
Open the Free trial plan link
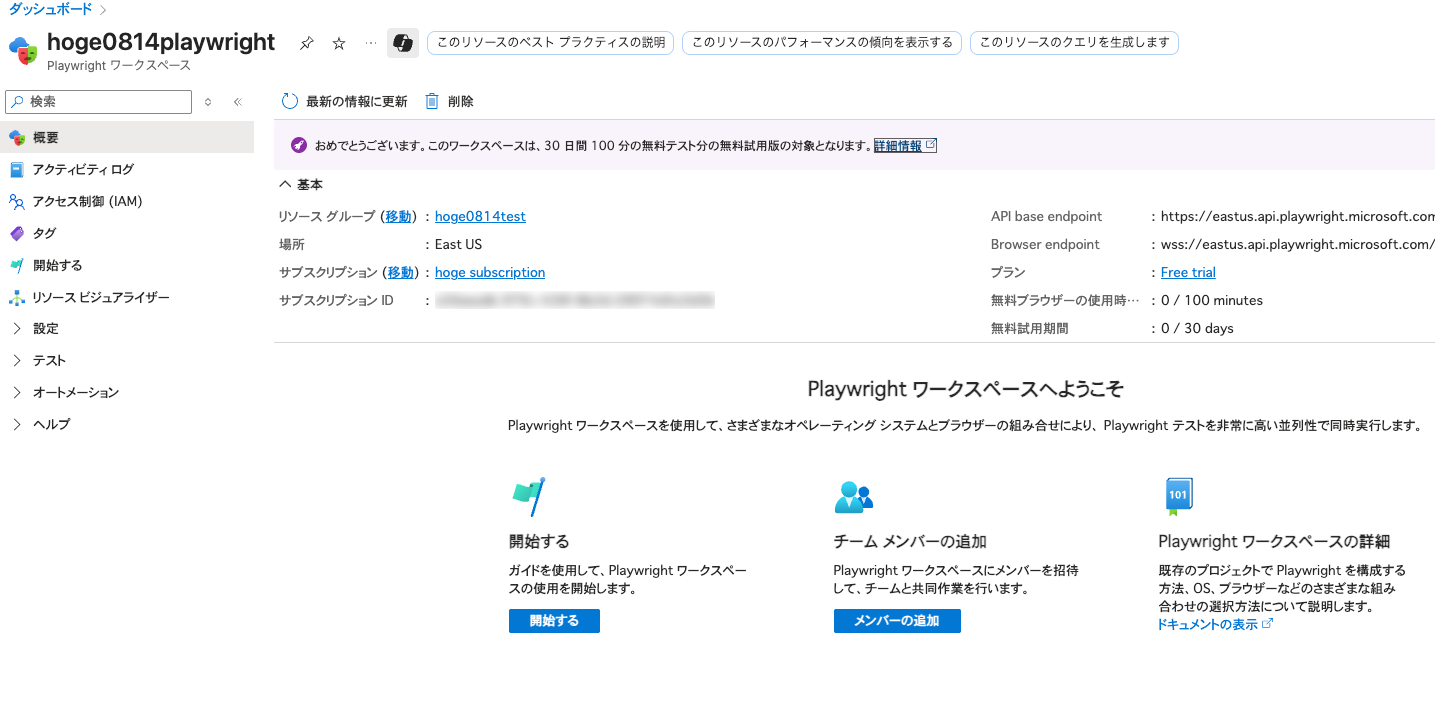[x=1188, y=272]
